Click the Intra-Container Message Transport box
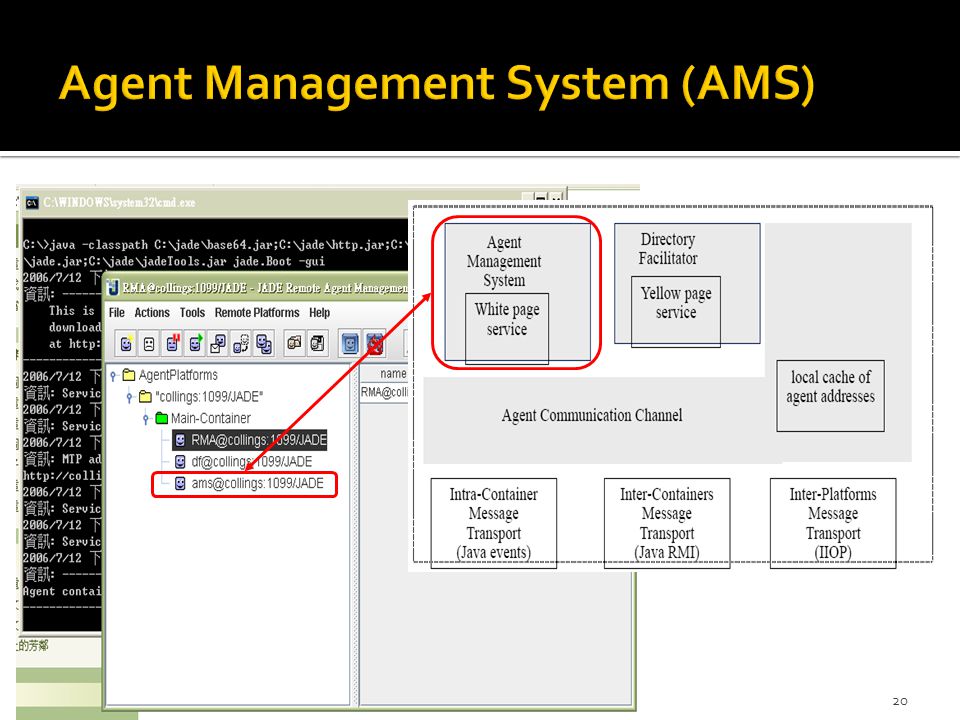The width and height of the screenshot is (960, 720). point(493,523)
